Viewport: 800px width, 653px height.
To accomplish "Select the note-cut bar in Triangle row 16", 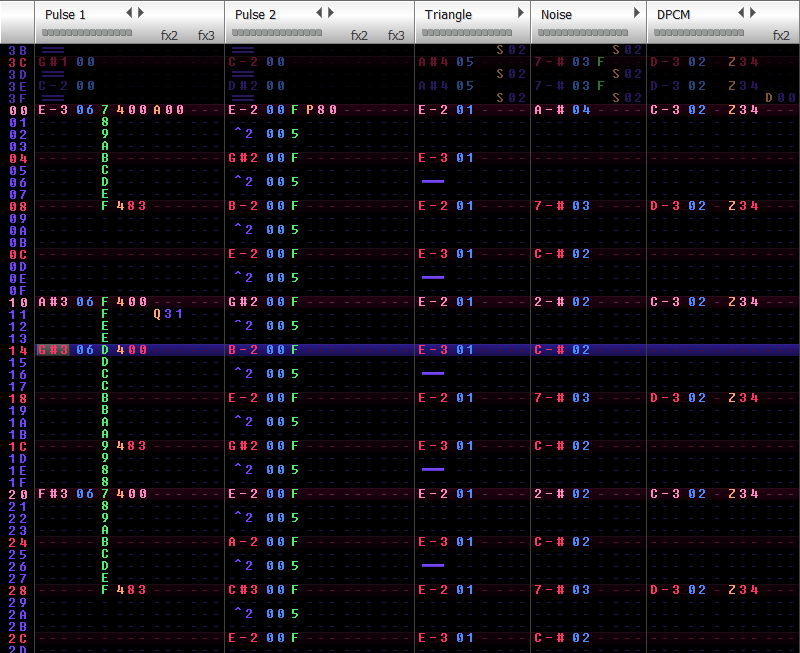I will click(432, 373).
